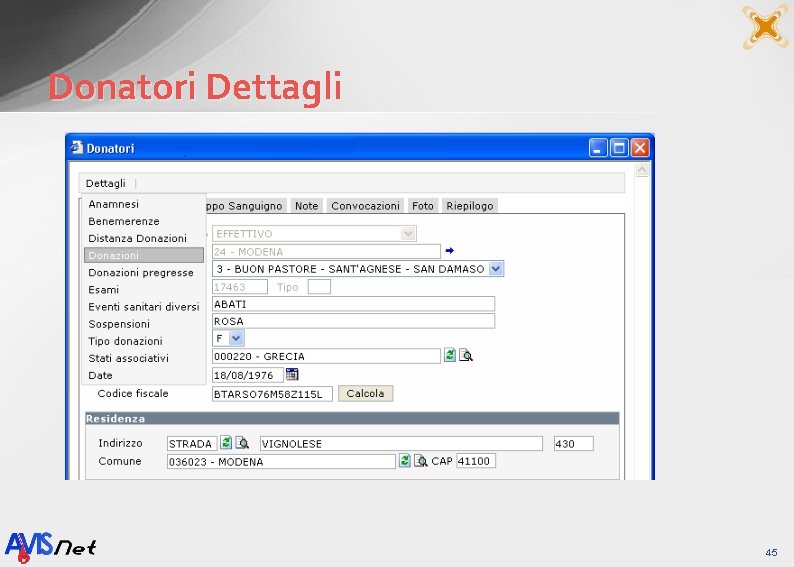Click the codice fiscale field BTARSO76M58Z115L
Image resolution: width=794 pixels, height=567 pixels.
(x=272, y=394)
